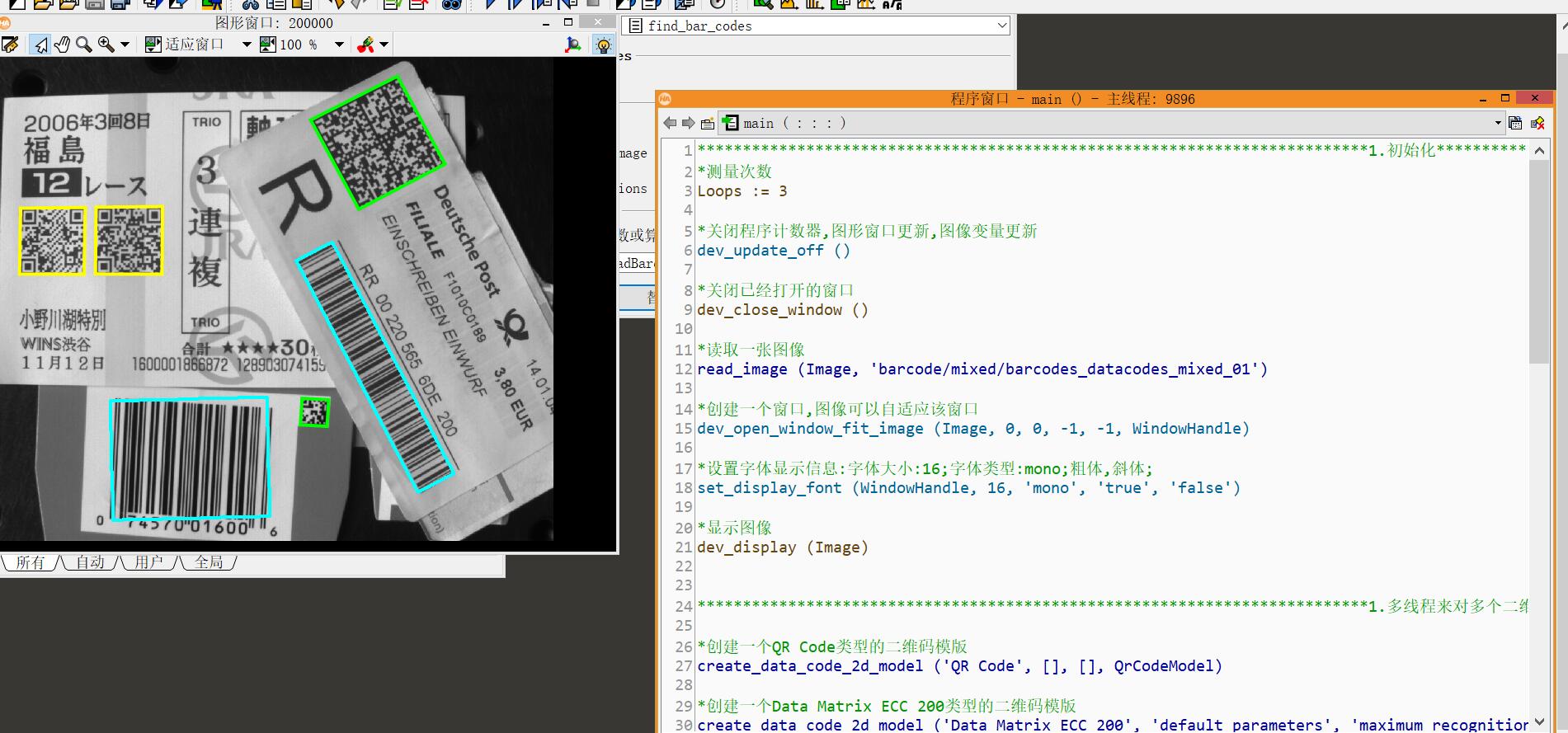This screenshot has width=1568, height=733.
Task: Click the calendar-like icon in program window header
Action: [x=1515, y=123]
